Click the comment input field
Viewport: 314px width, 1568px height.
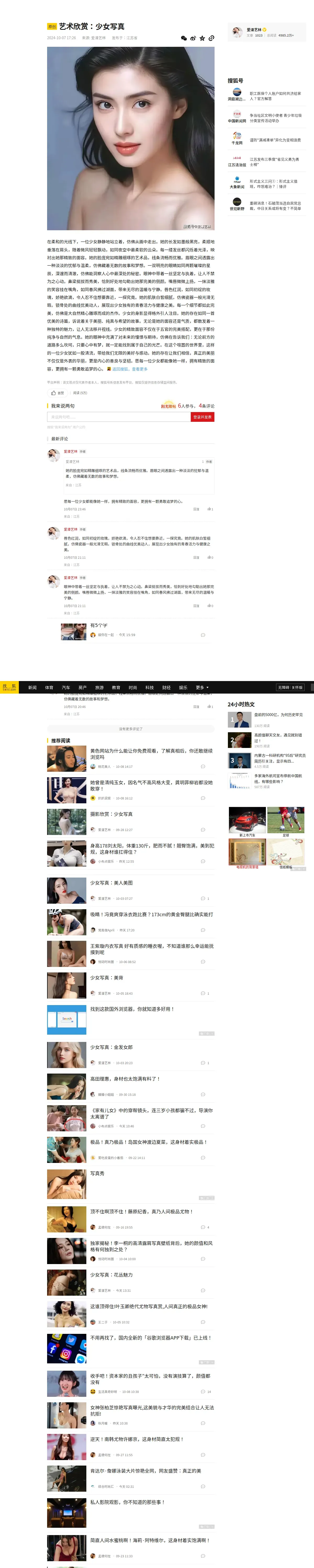point(118,417)
